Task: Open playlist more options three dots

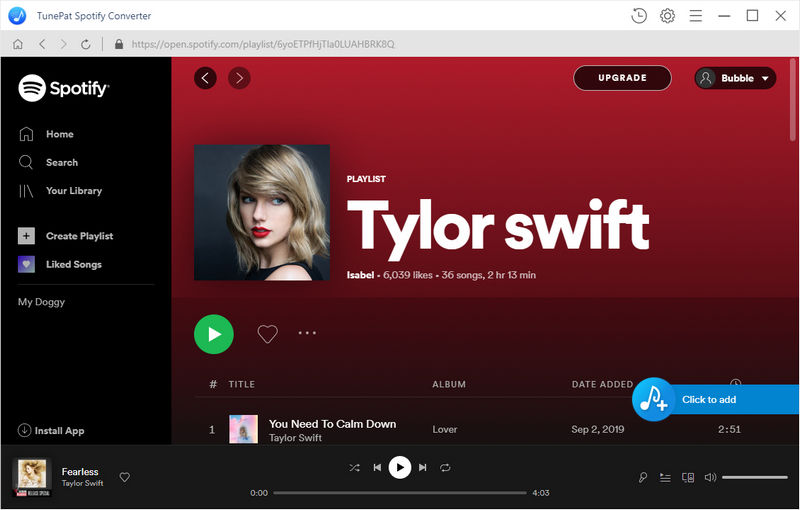Action: (x=307, y=333)
